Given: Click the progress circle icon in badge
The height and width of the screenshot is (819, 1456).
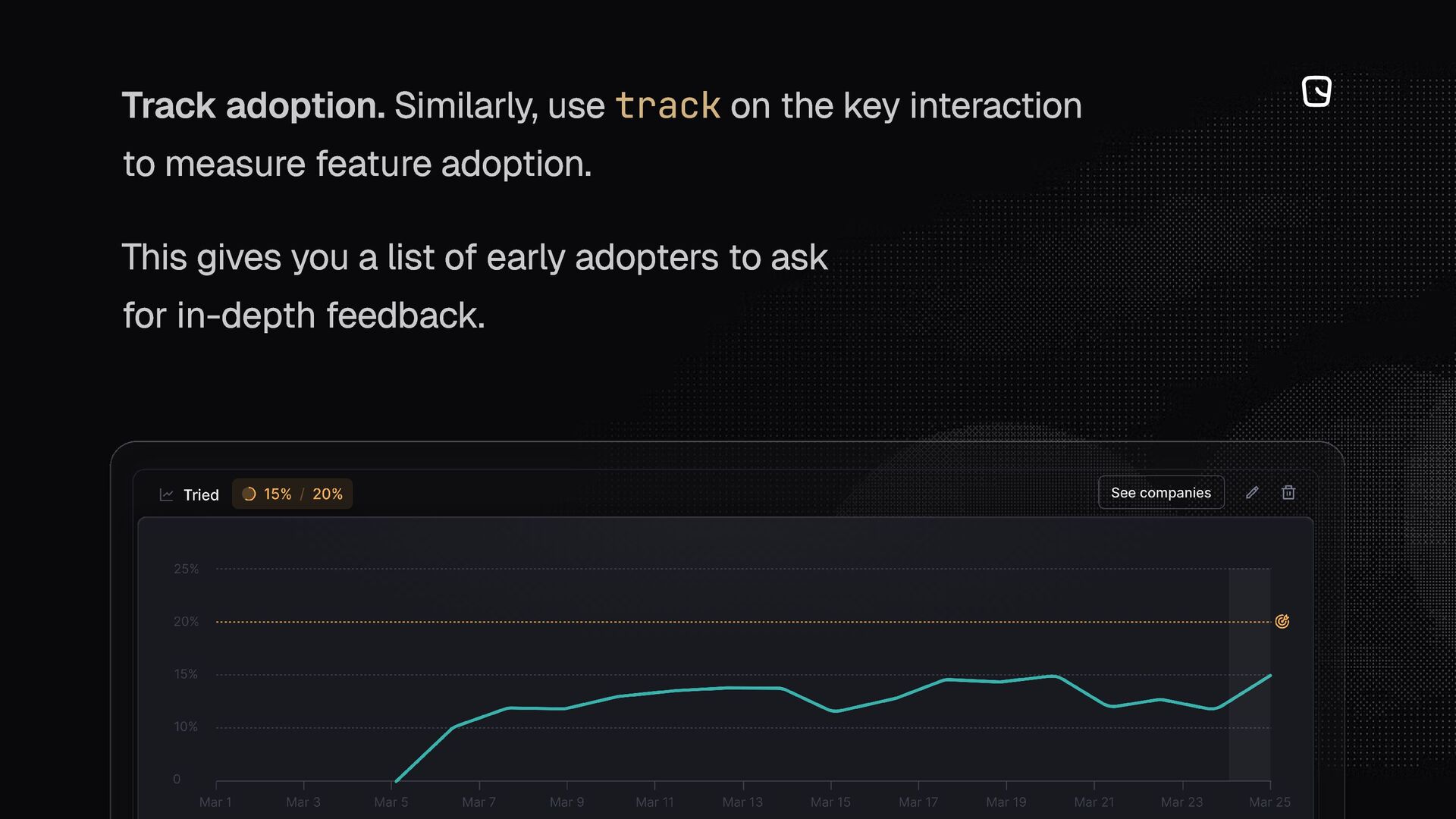Looking at the screenshot, I should point(249,494).
